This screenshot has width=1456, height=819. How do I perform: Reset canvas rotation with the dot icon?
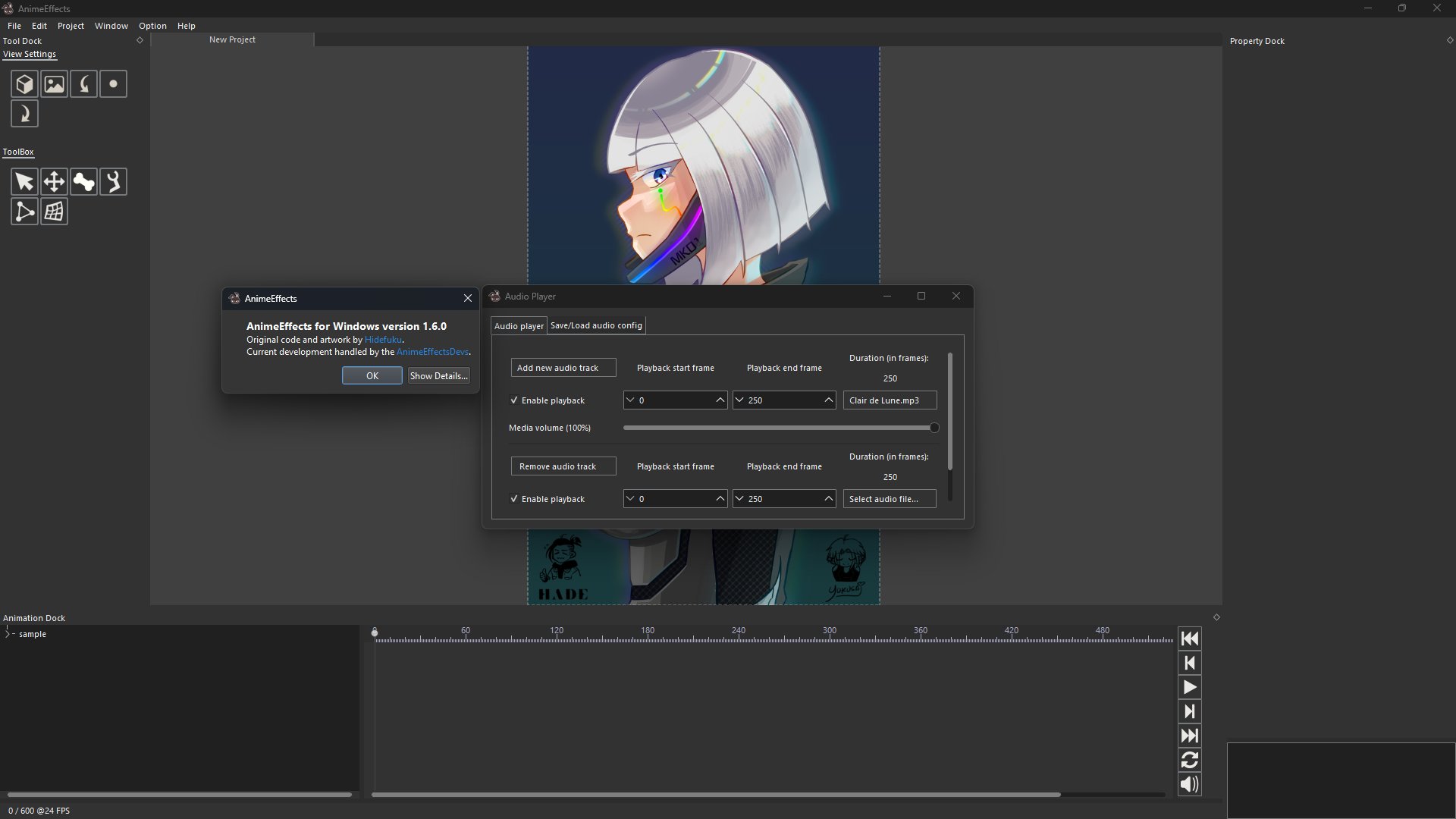pos(113,84)
